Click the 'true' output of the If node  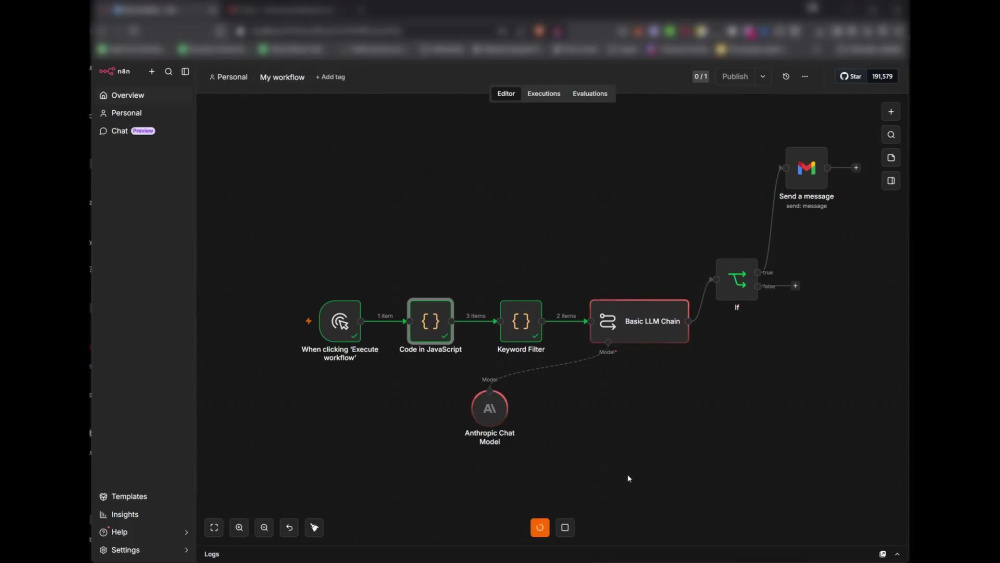(x=758, y=272)
